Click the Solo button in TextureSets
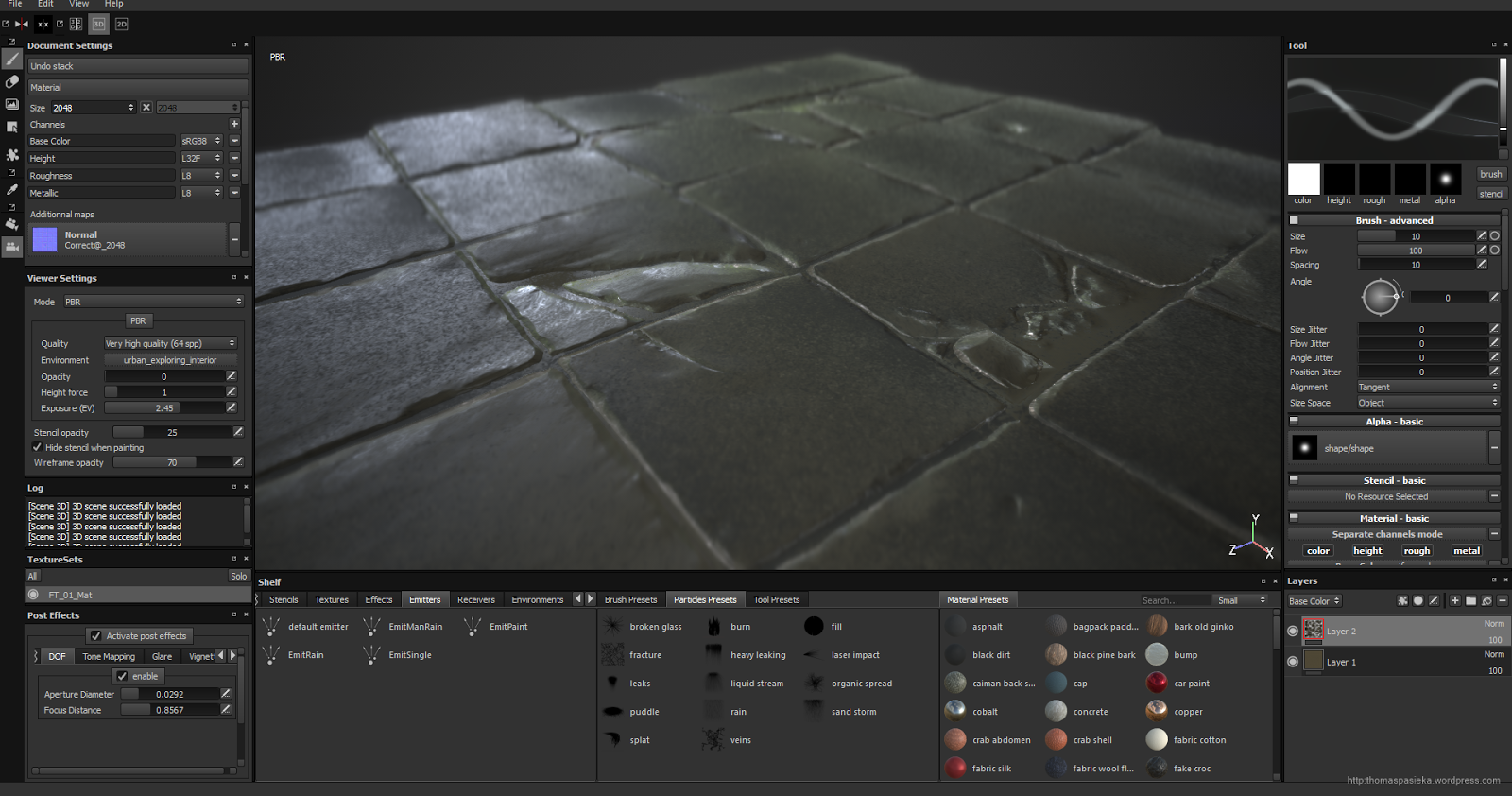This screenshot has height=796, width=1512. [x=238, y=576]
